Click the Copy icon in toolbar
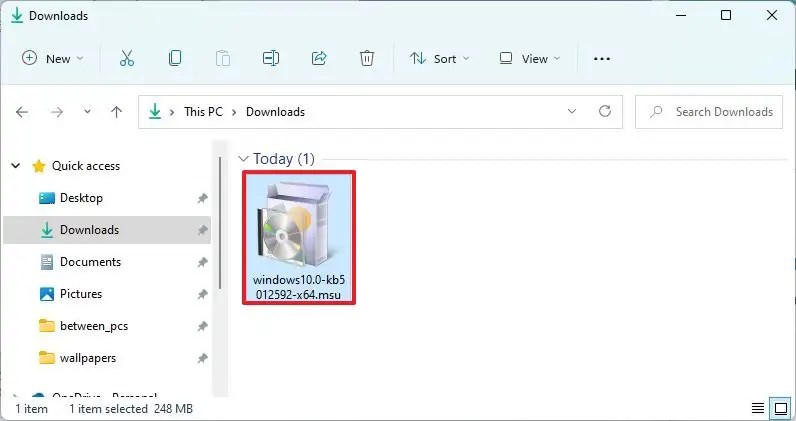Screen dimensions: 796x421 click(175, 58)
